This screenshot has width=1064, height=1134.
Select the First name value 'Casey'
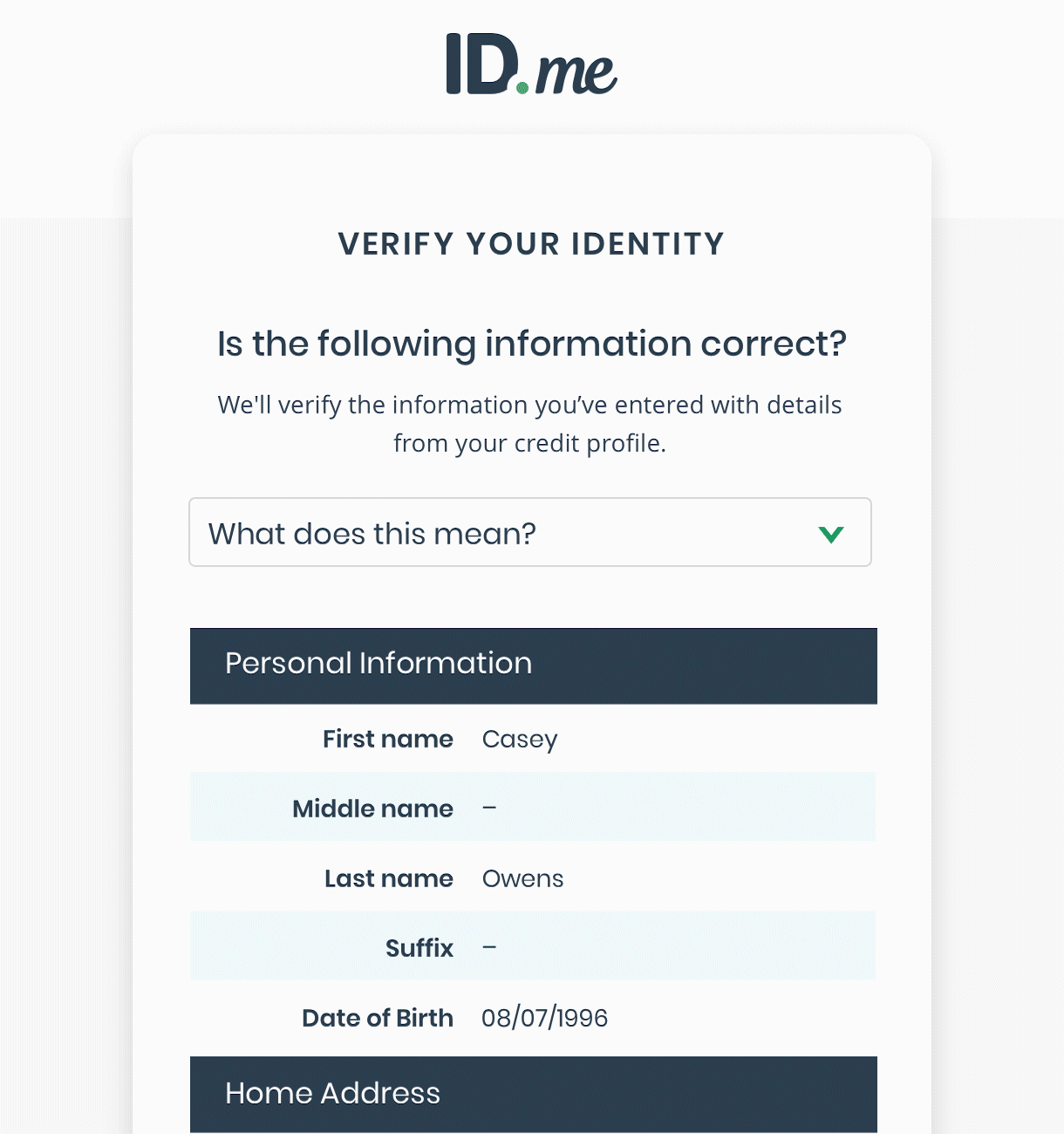click(x=520, y=740)
